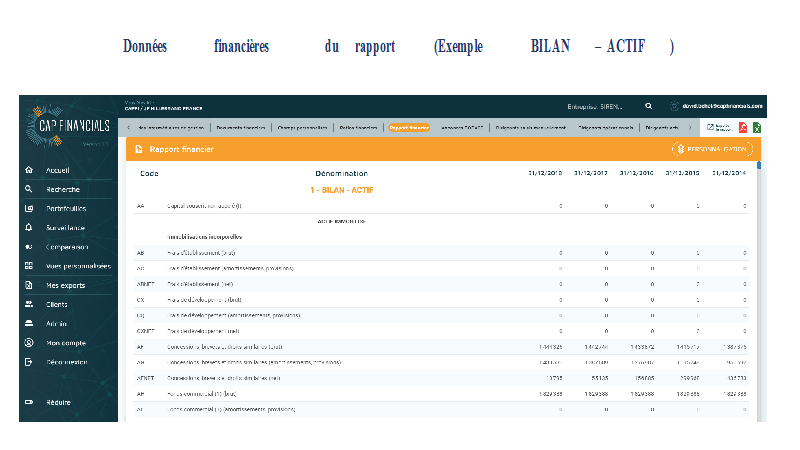Image resolution: width=800 pixels, height=450 pixels.
Task: Click the Déconnexion logout icon
Action: point(28,361)
